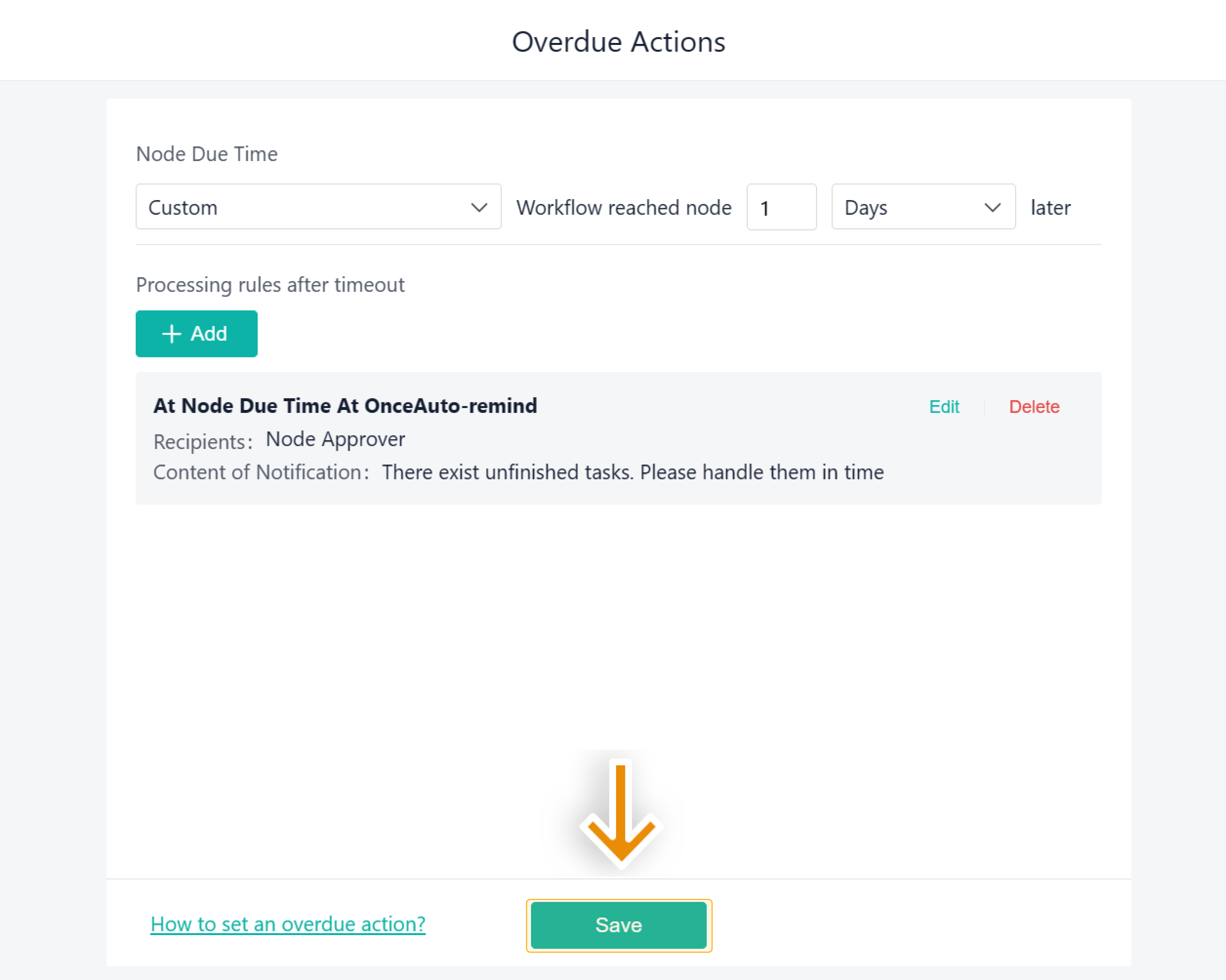Add a new timeout processing rule
Viewport: 1226px width, 980px height.
[197, 334]
